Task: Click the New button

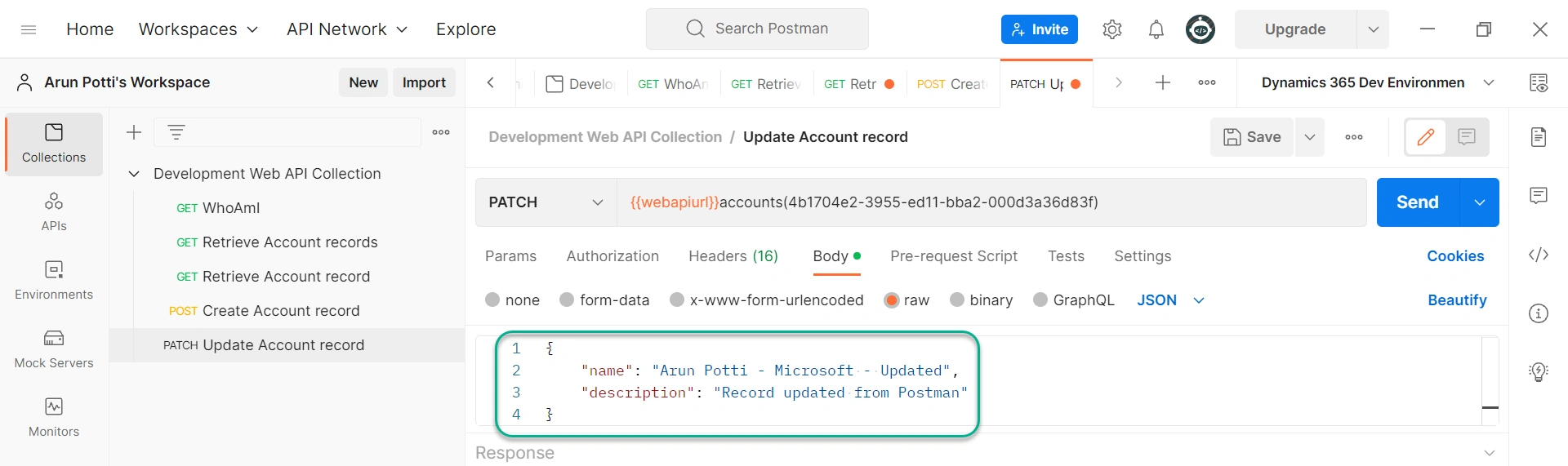Action: pyautogui.click(x=363, y=82)
